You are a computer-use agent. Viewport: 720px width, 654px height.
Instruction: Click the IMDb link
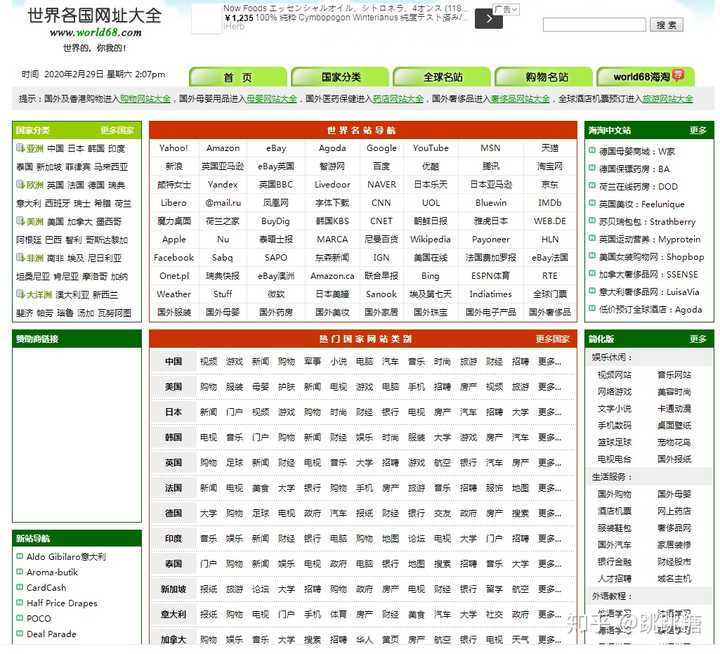pyautogui.click(x=550, y=203)
